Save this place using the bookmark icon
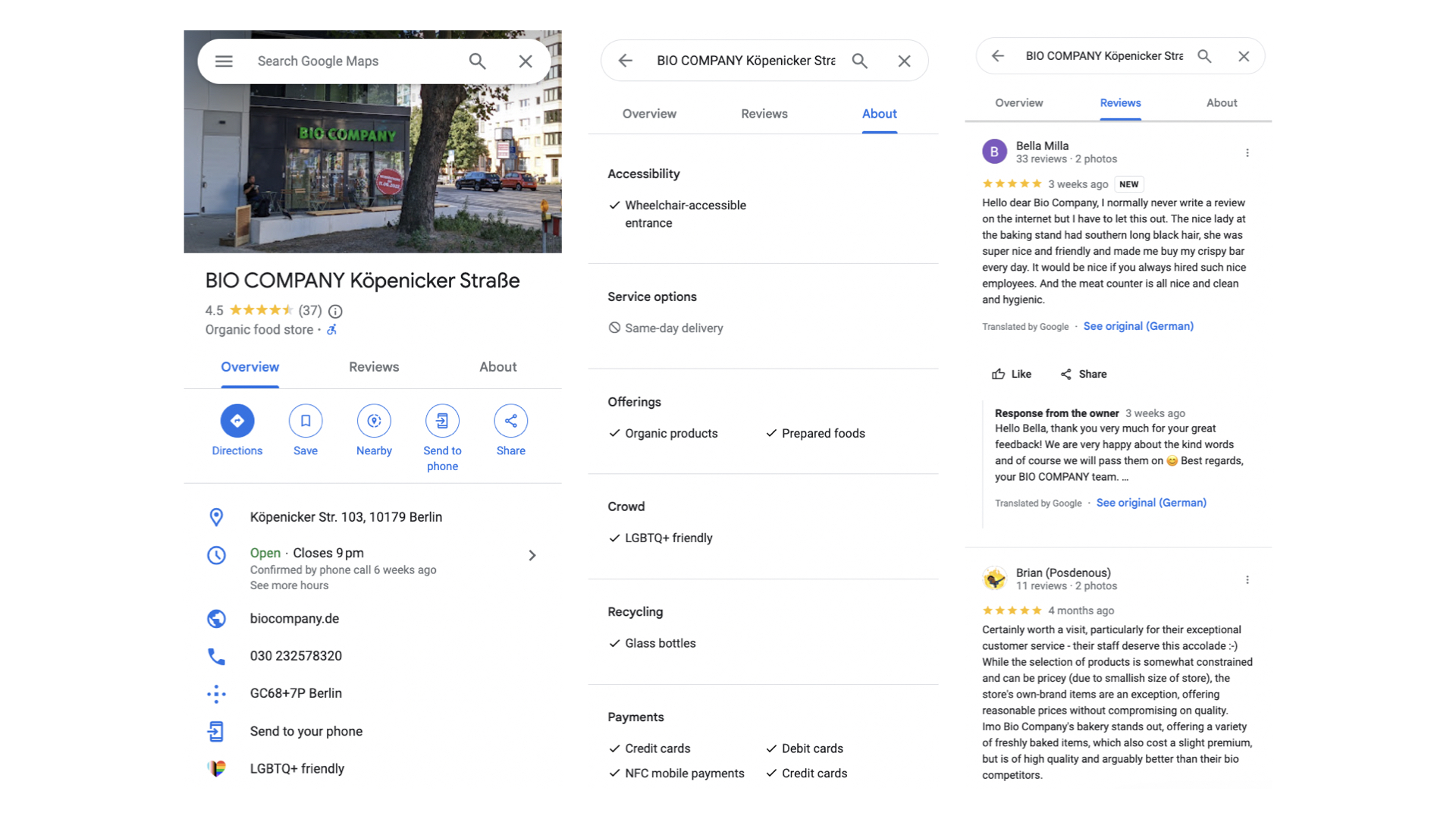 tap(306, 420)
